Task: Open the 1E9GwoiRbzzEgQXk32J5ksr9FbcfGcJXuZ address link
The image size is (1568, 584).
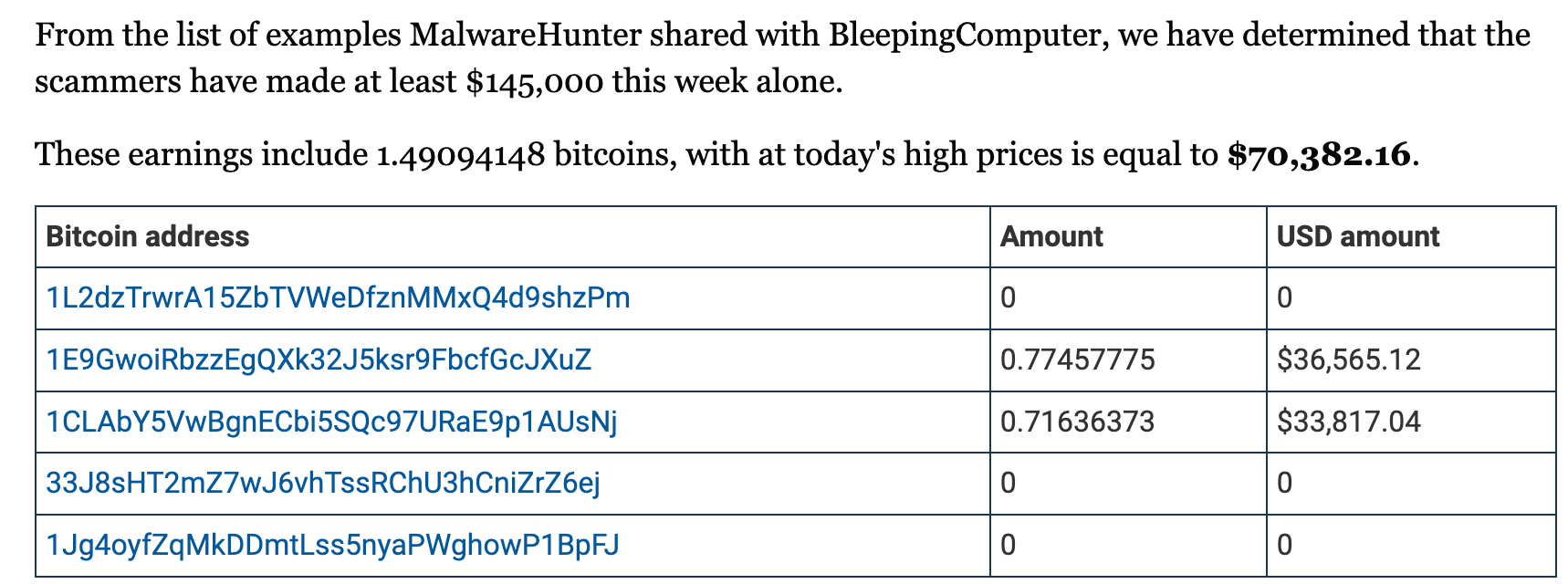Action: (x=319, y=360)
